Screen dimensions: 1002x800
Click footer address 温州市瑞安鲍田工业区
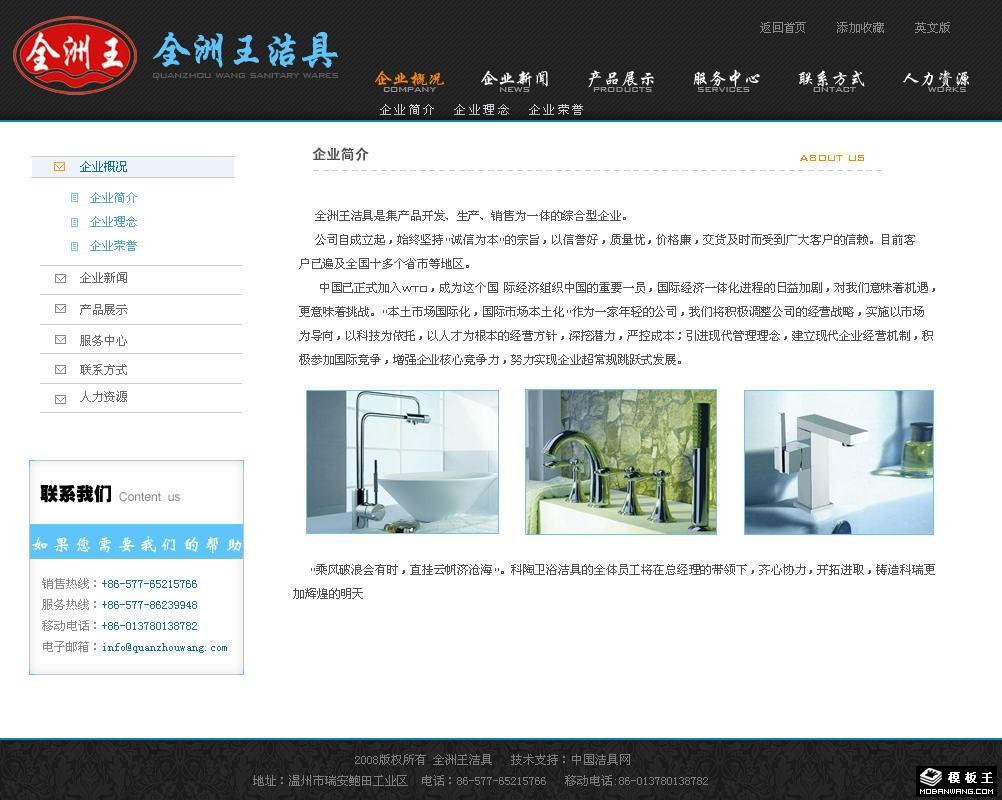pos(348,781)
